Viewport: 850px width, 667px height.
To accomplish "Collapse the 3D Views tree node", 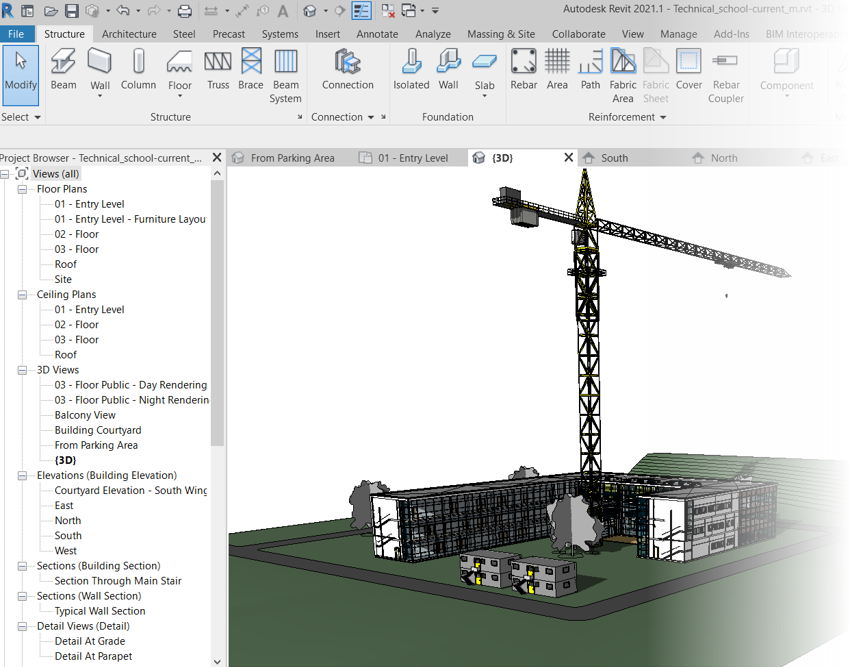I will tap(24, 370).
